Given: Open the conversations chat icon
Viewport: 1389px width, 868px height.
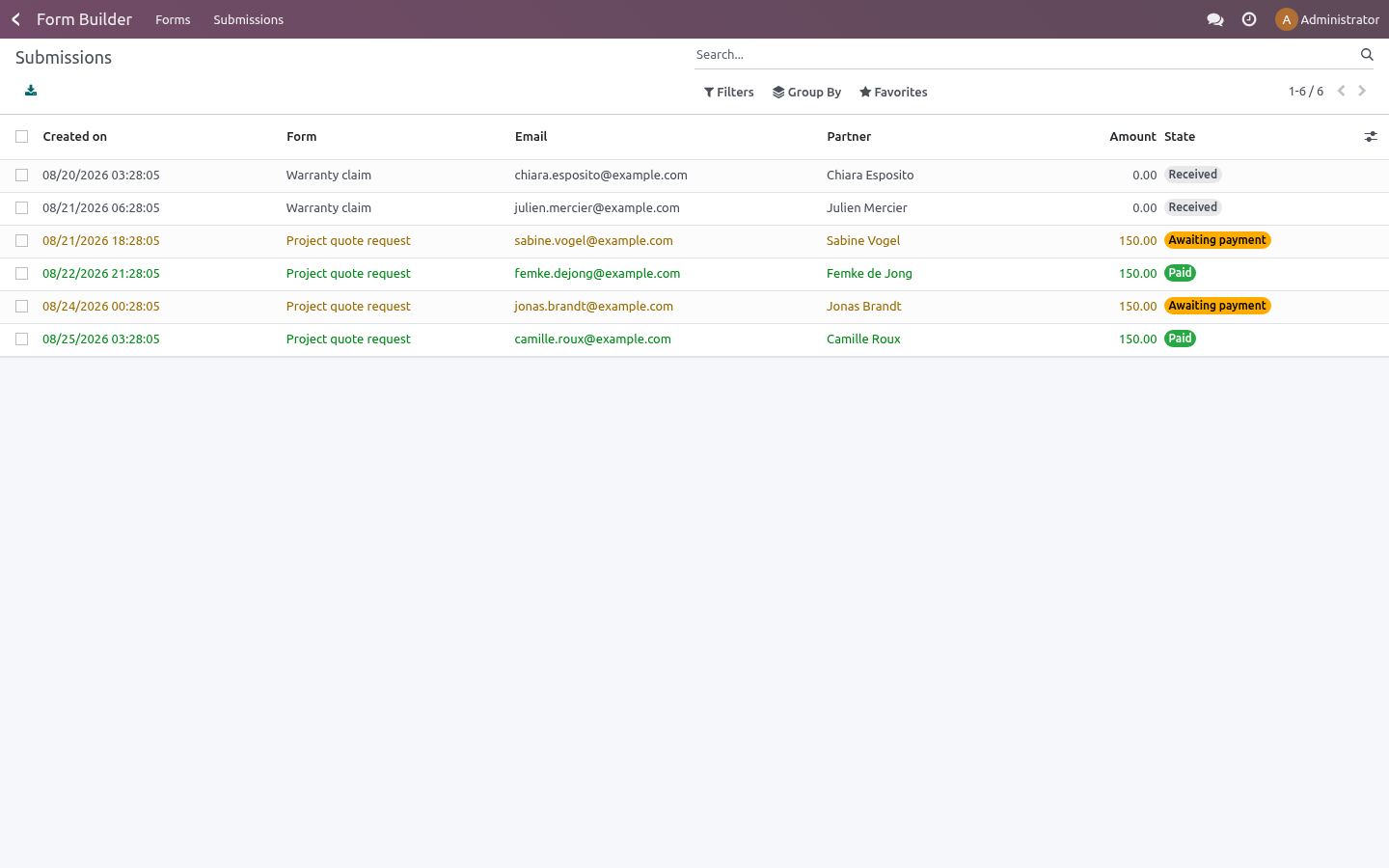Looking at the screenshot, I should pyautogui.click(x=1215, y=19).
